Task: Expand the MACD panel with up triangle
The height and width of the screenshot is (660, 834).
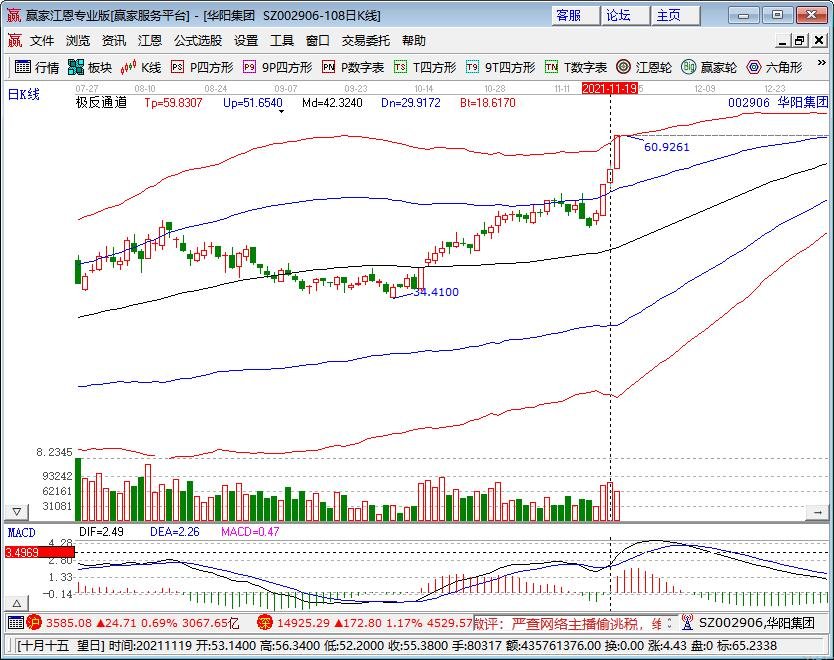Action: (16, 603)
